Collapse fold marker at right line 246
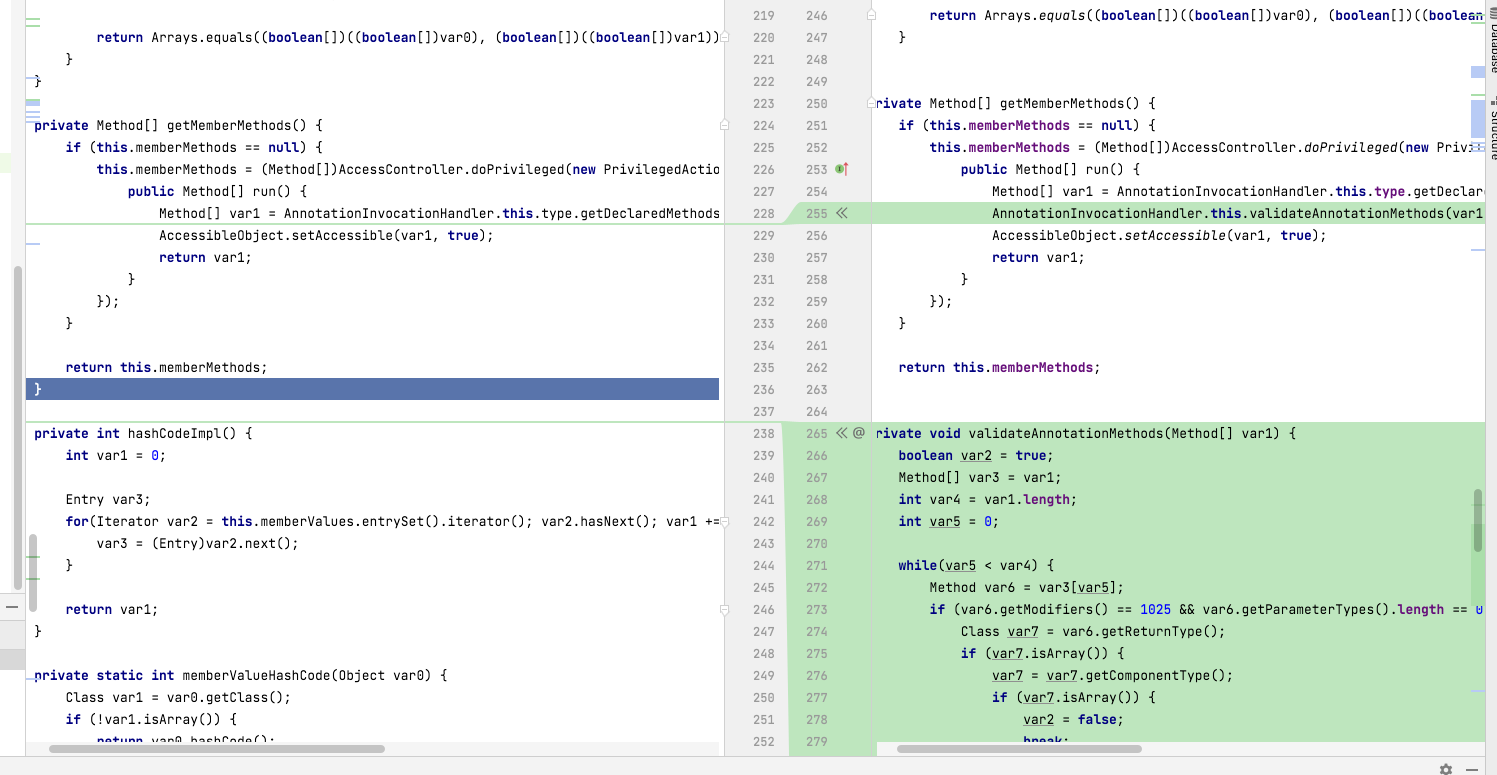Viewport: 1497px width, 775px height. (871, 15)
